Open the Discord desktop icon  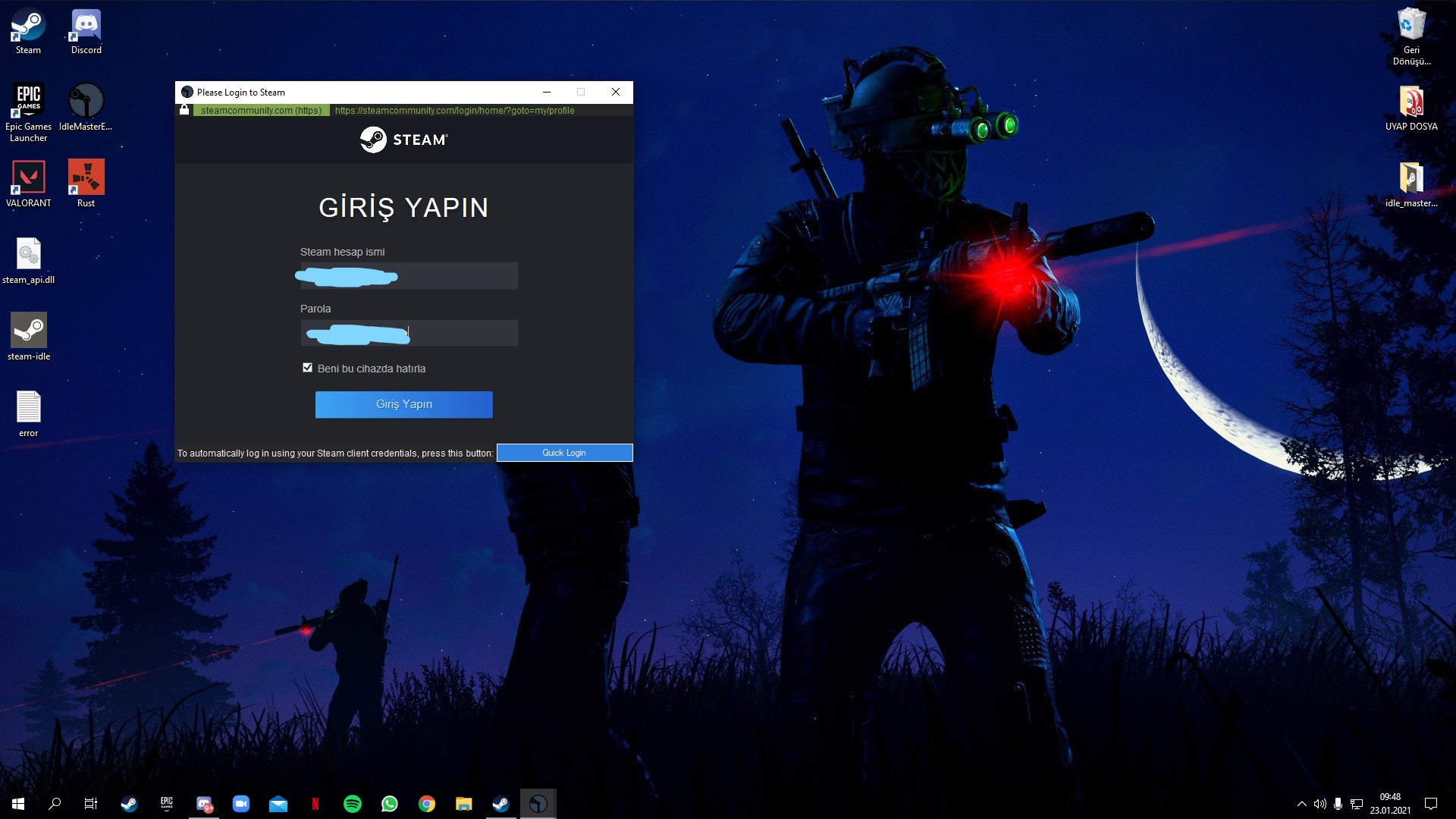click(86, 27)
